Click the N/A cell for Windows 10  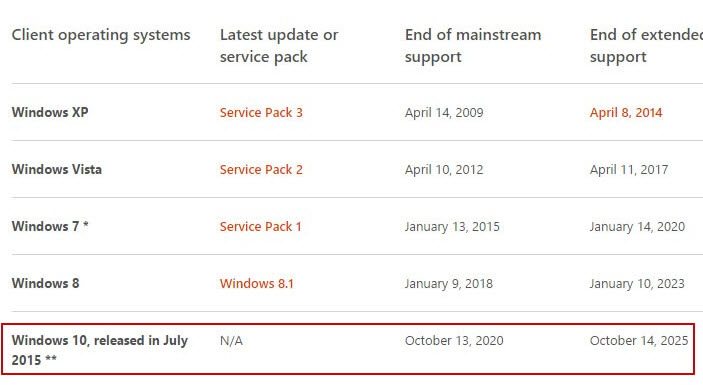pos(231,341)
